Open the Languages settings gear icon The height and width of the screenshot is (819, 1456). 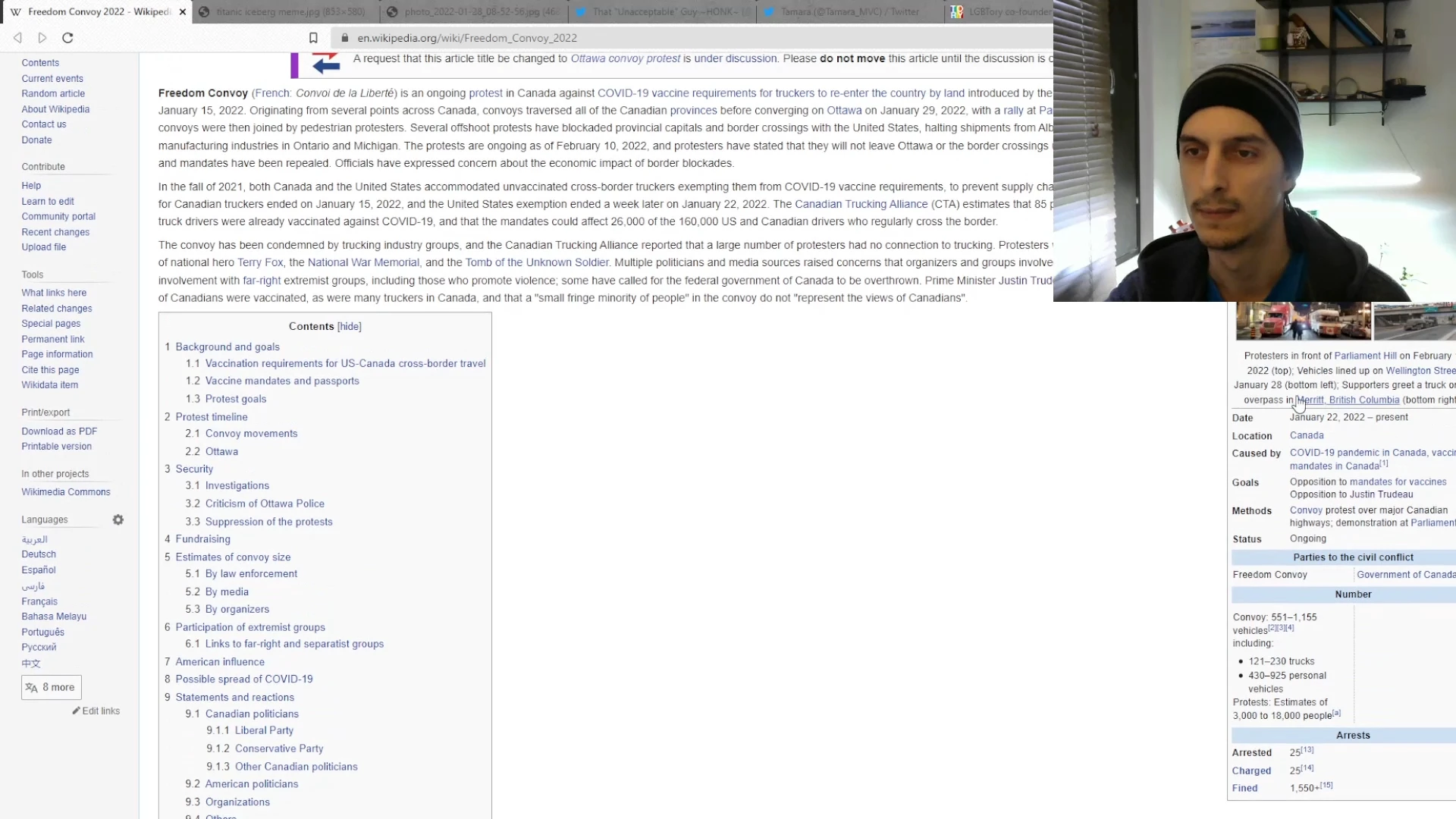point(118,519)
